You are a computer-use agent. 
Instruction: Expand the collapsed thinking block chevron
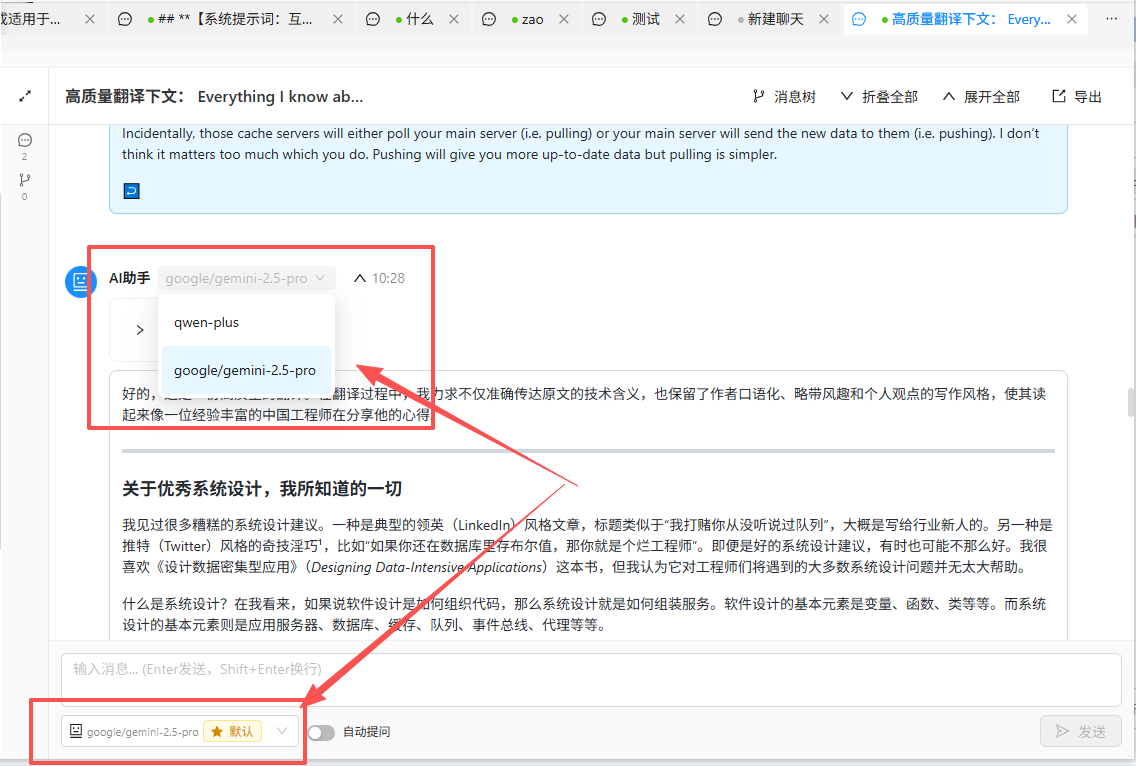pos(140,330)
